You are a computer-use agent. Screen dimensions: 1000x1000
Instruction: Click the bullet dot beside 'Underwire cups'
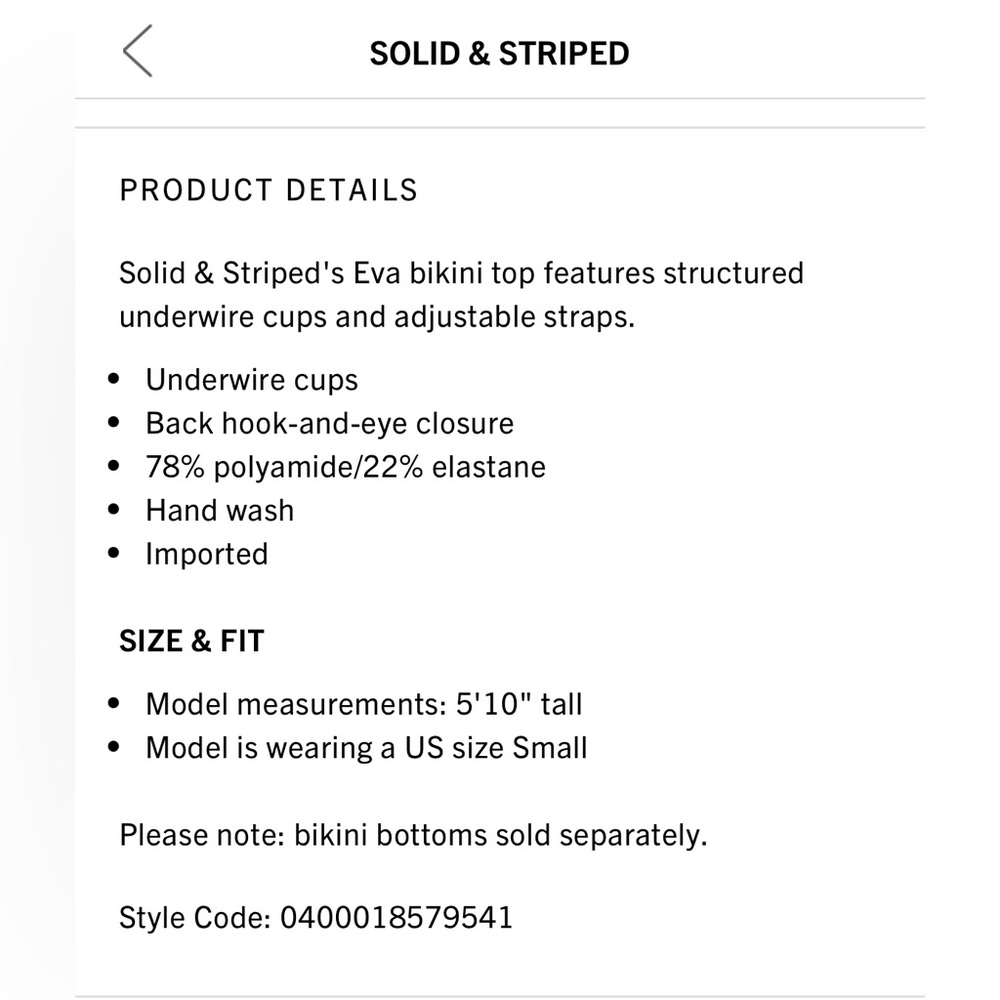click(x=114, y=380)
